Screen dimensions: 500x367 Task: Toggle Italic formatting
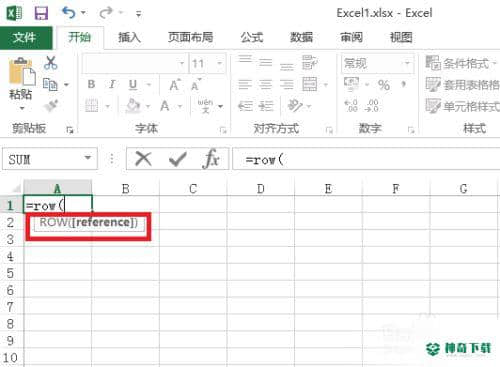[x=112, y=84]
